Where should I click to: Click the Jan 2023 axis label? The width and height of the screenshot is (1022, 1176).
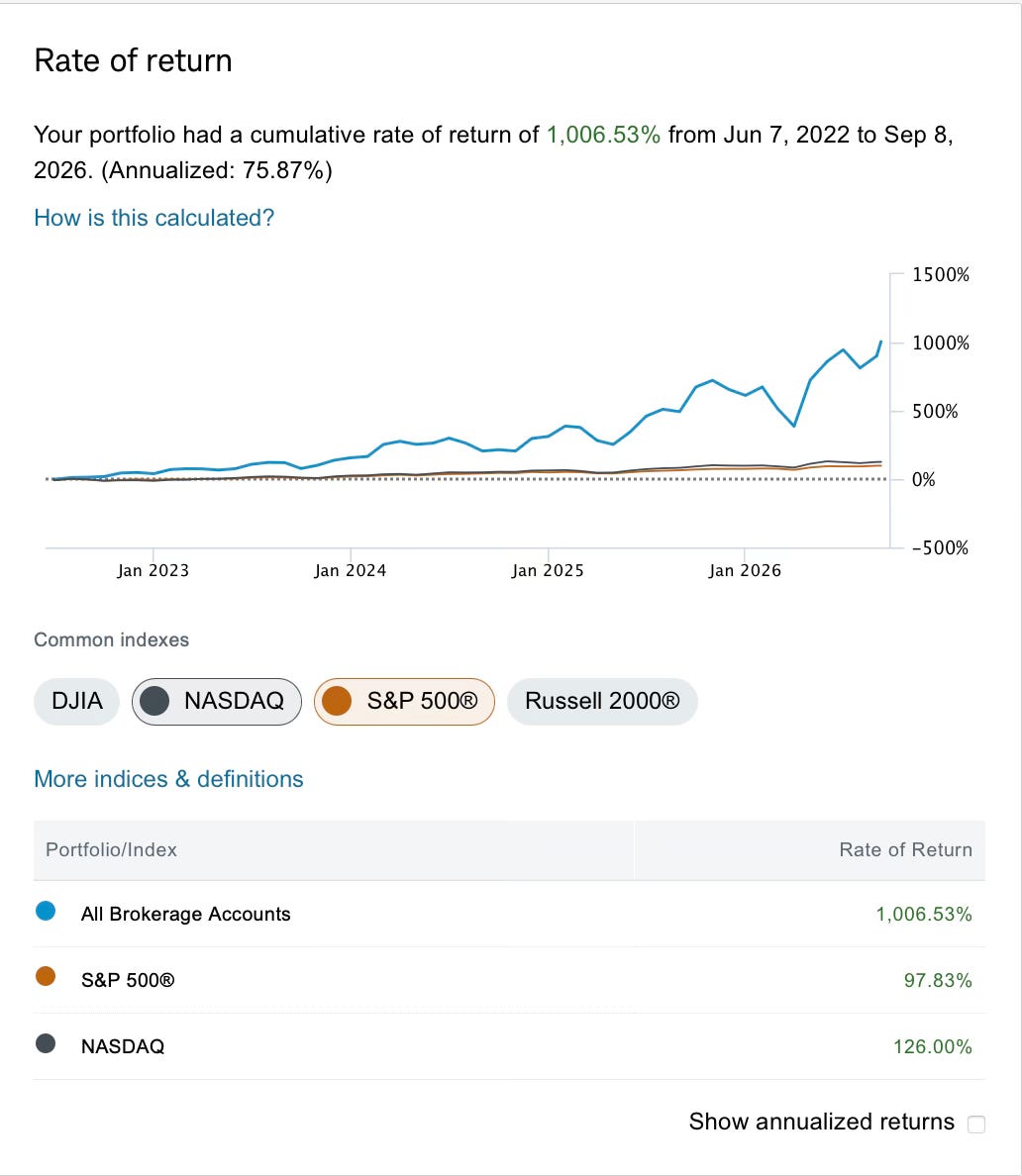pos(153,571)
